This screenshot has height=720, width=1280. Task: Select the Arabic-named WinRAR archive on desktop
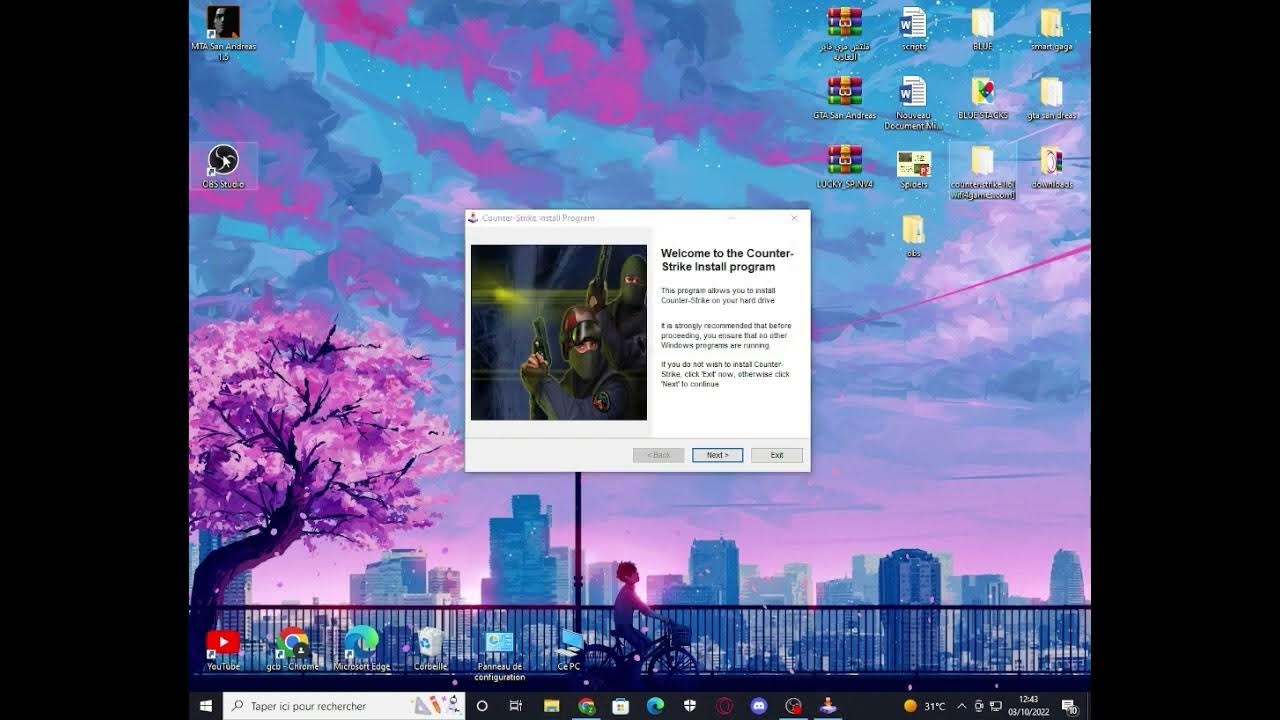pyautogui.click(x=845, y=32)
